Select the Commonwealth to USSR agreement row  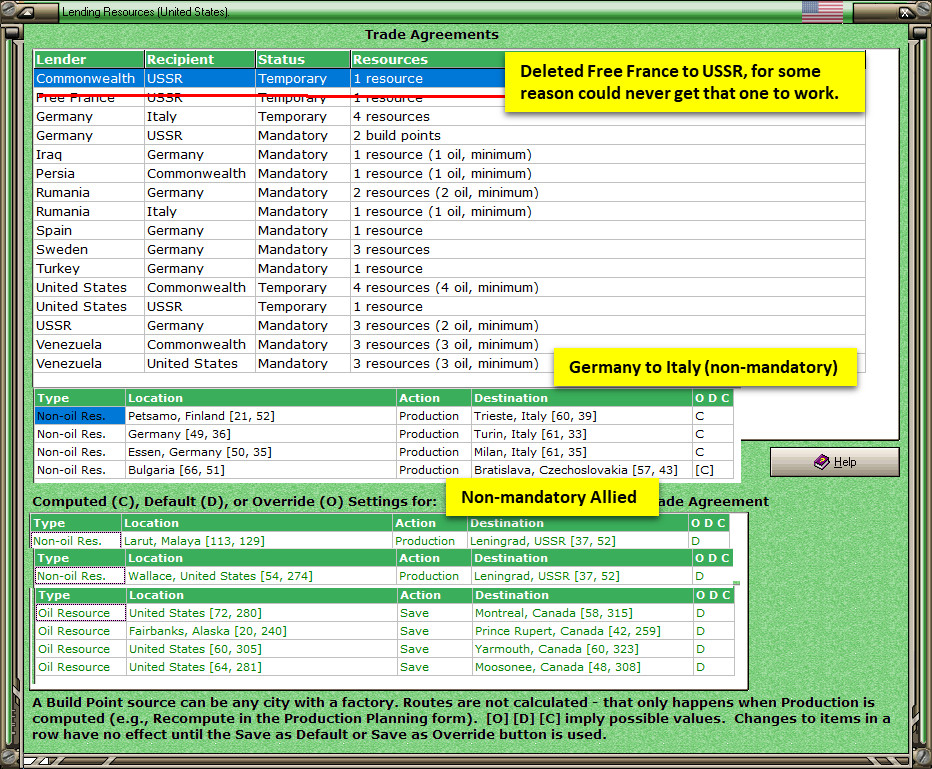[269, 78]
